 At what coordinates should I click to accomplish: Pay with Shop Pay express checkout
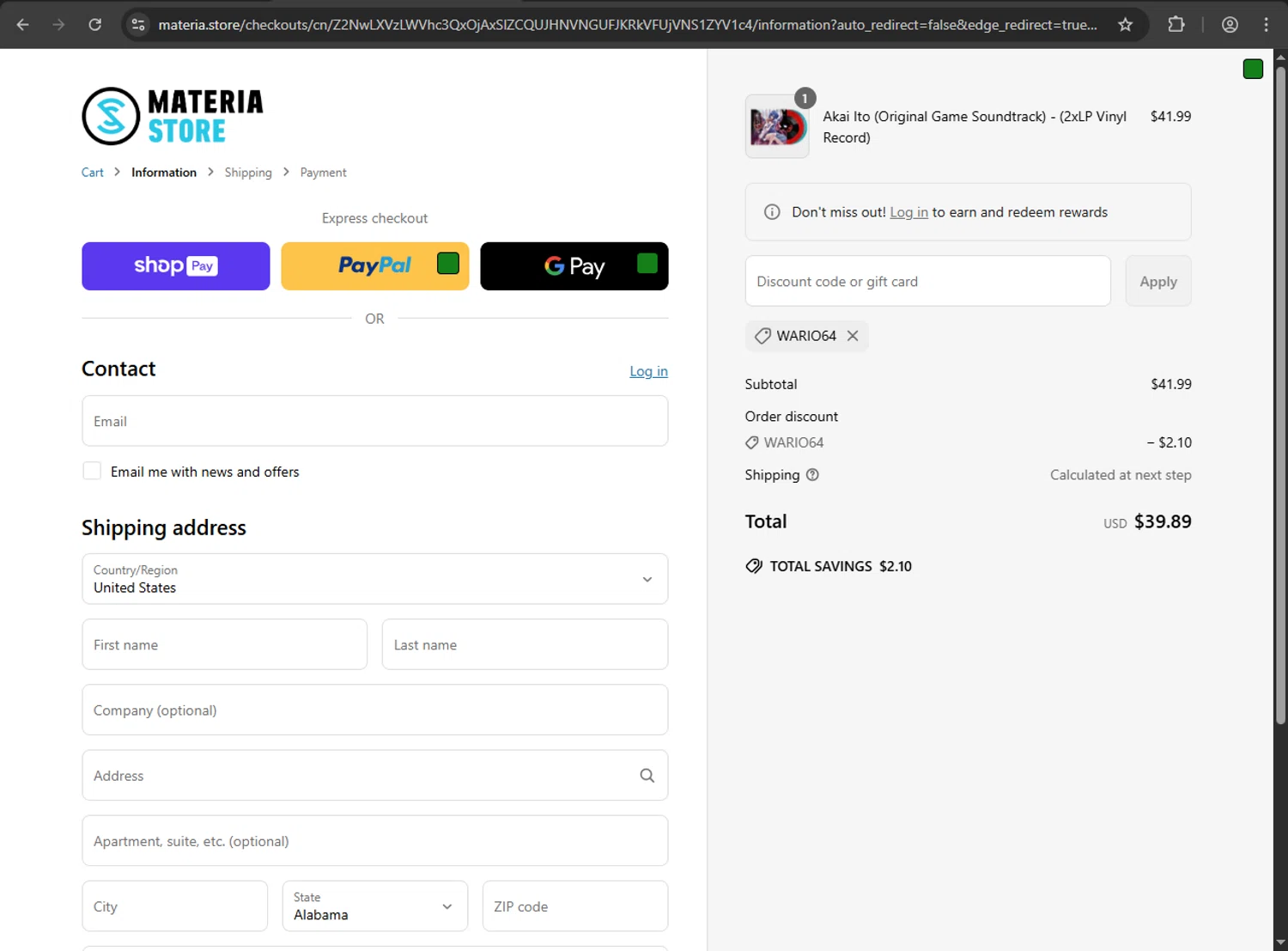(176, 266)
